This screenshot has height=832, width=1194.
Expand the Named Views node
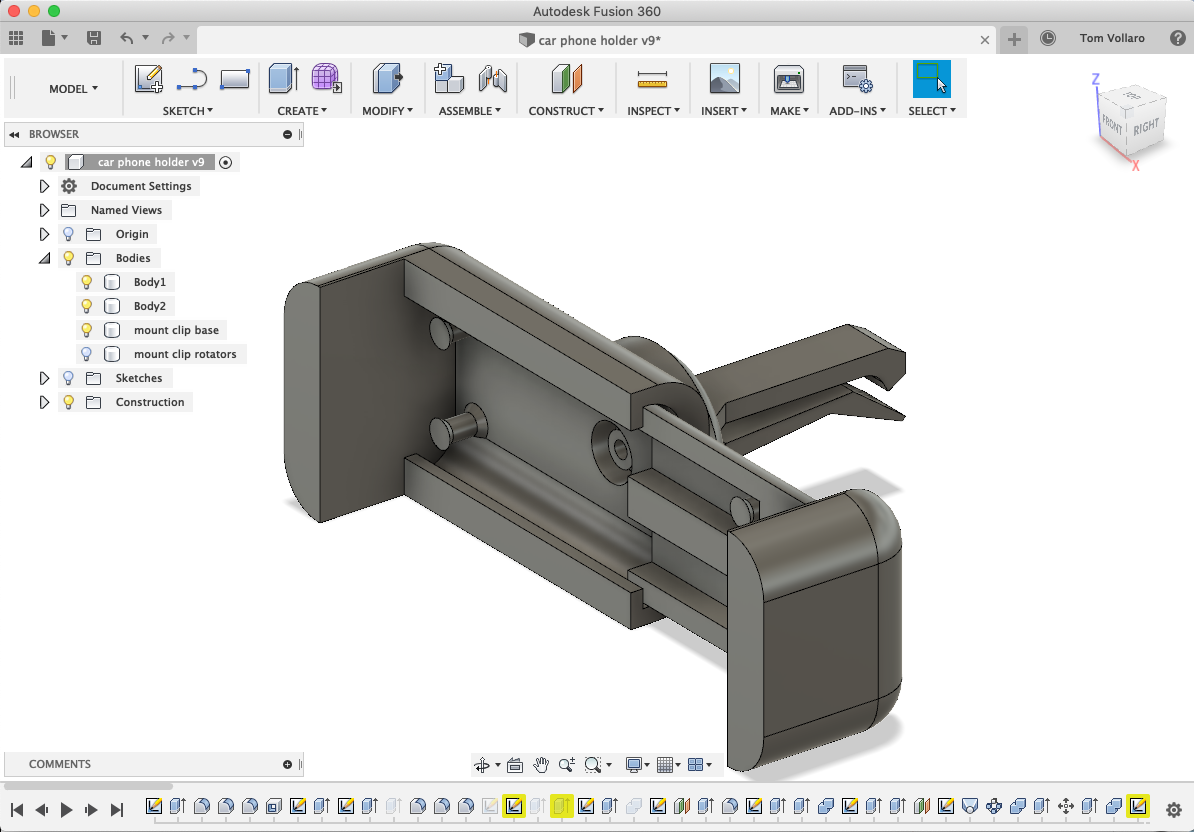tap(44, 210)
